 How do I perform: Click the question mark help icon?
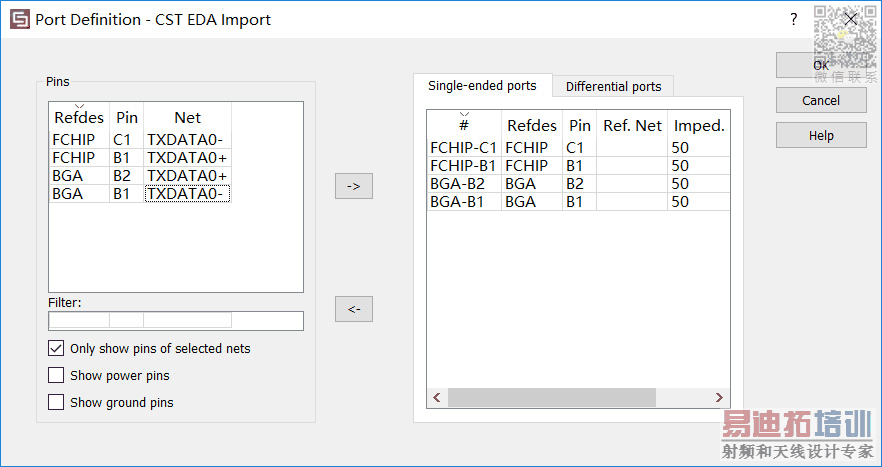[x=793, y=19]
